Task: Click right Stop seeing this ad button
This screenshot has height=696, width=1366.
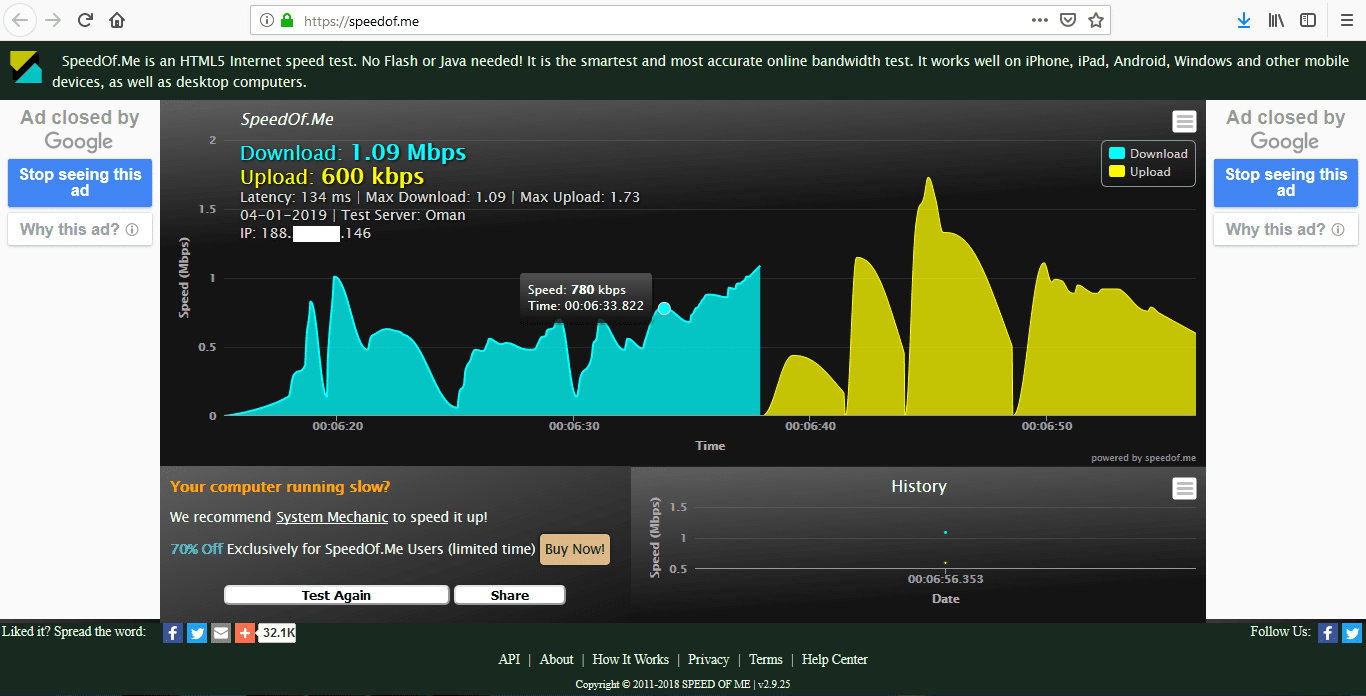Action: click(x=1286, y=183)
